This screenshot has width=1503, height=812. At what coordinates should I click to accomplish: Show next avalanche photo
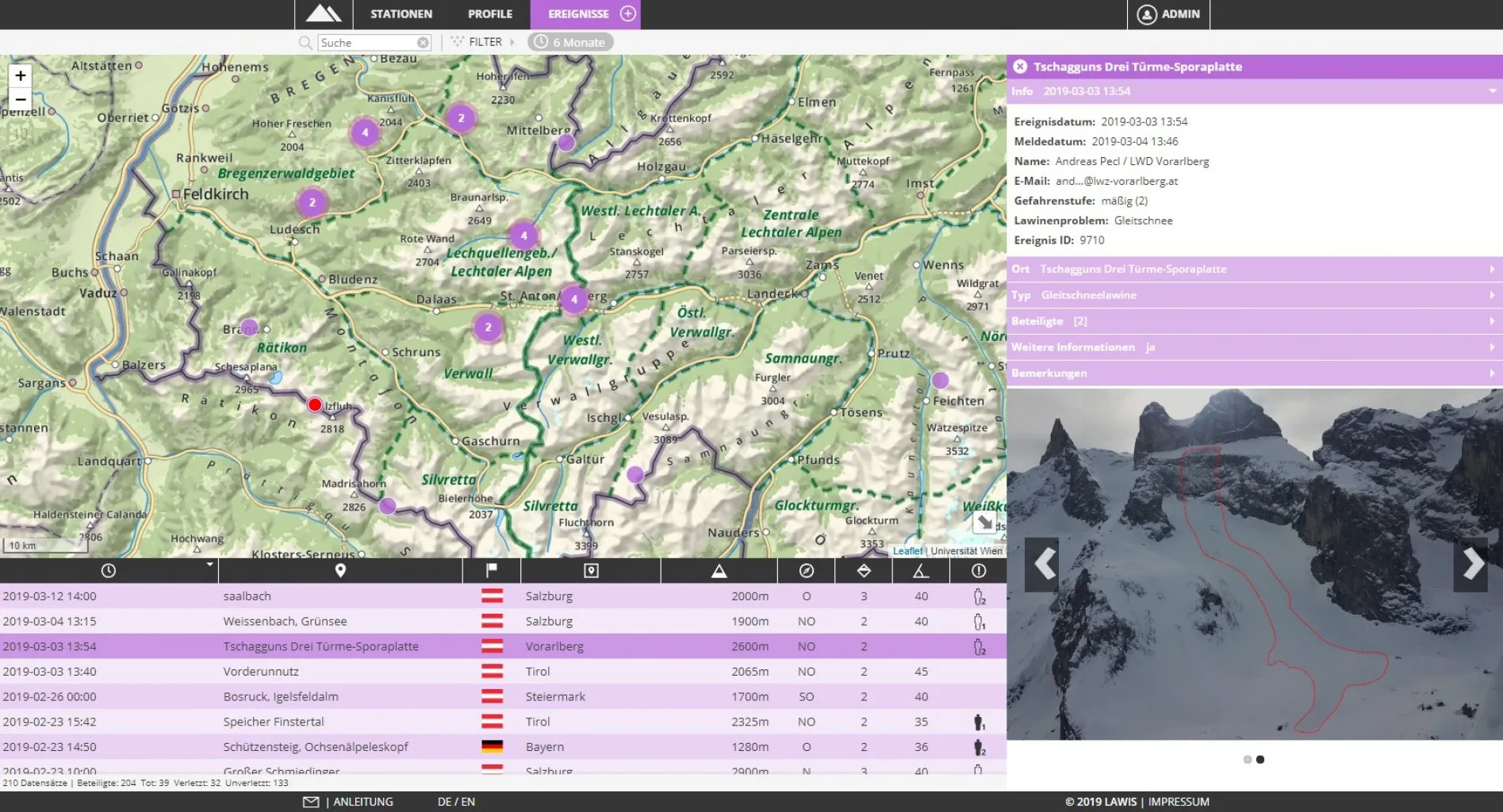1472,564
